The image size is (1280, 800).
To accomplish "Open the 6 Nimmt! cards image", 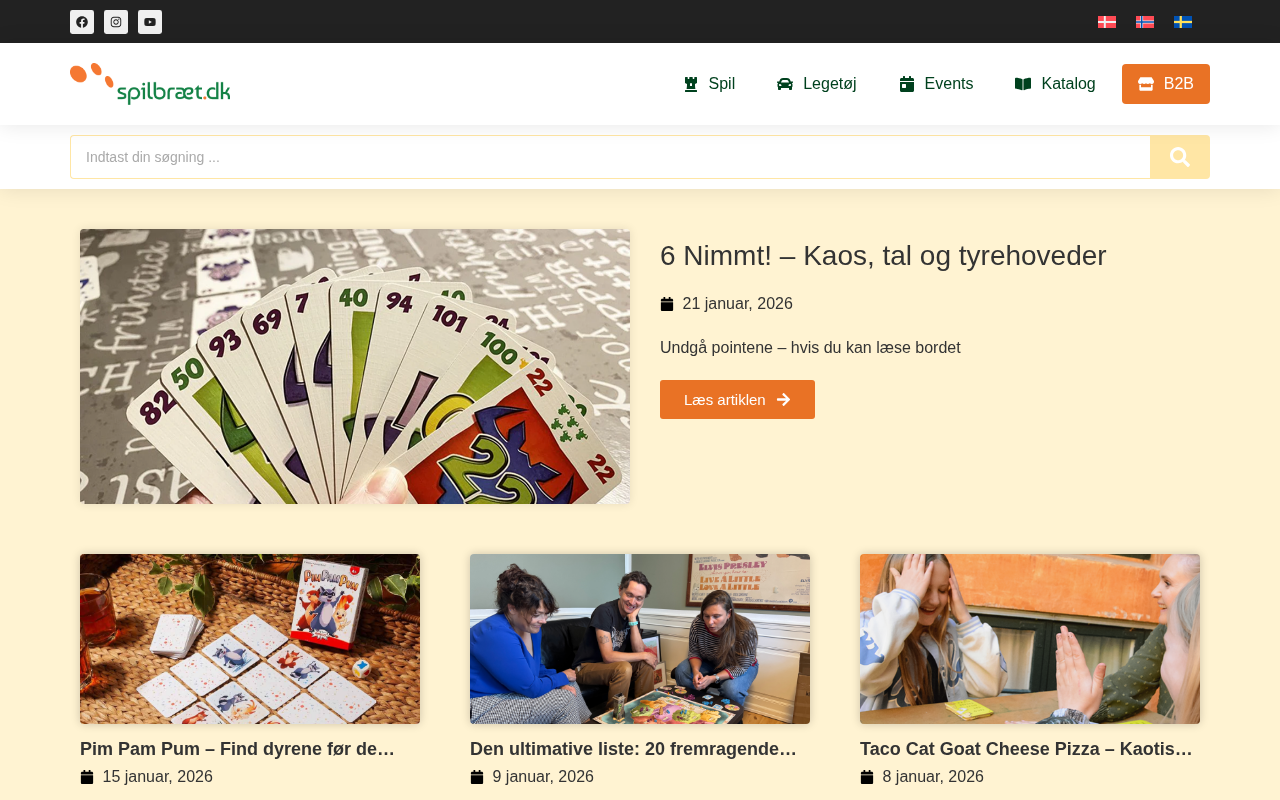I will coord(355,366).
